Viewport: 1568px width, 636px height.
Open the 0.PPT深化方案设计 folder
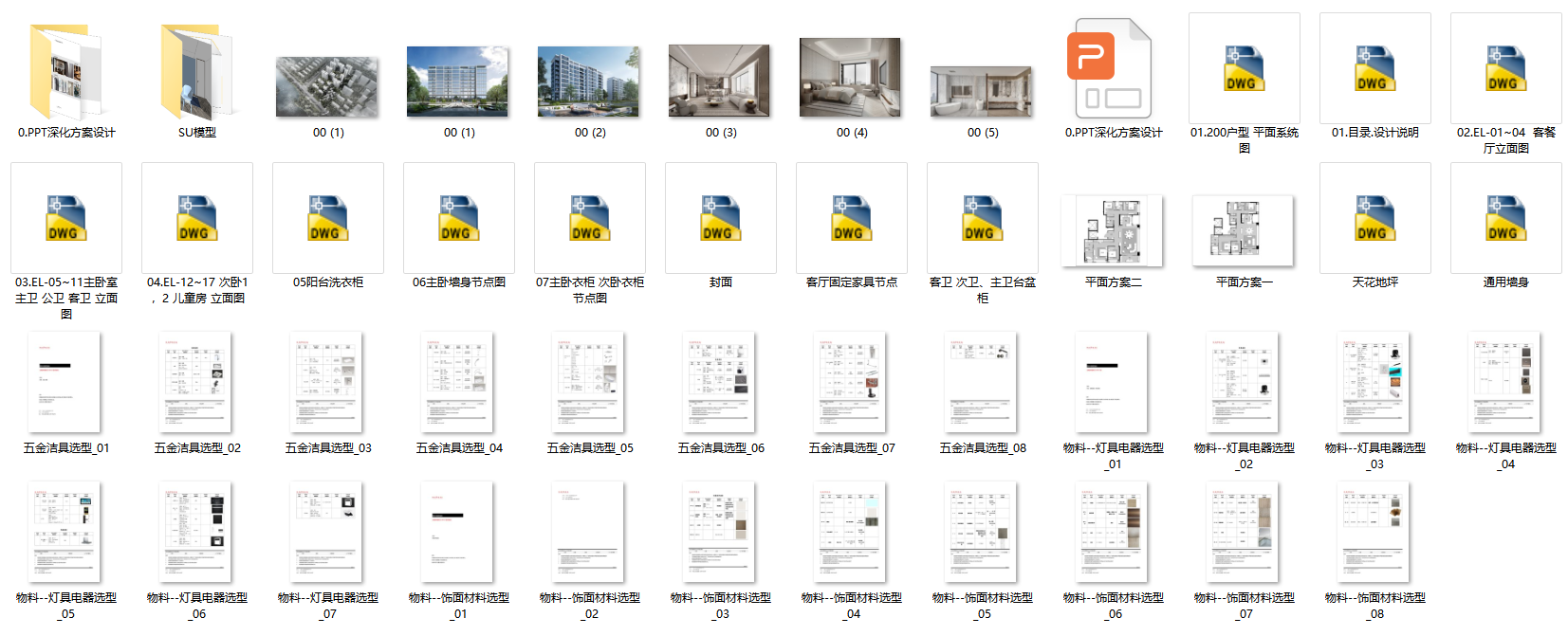tap(65, 72)
